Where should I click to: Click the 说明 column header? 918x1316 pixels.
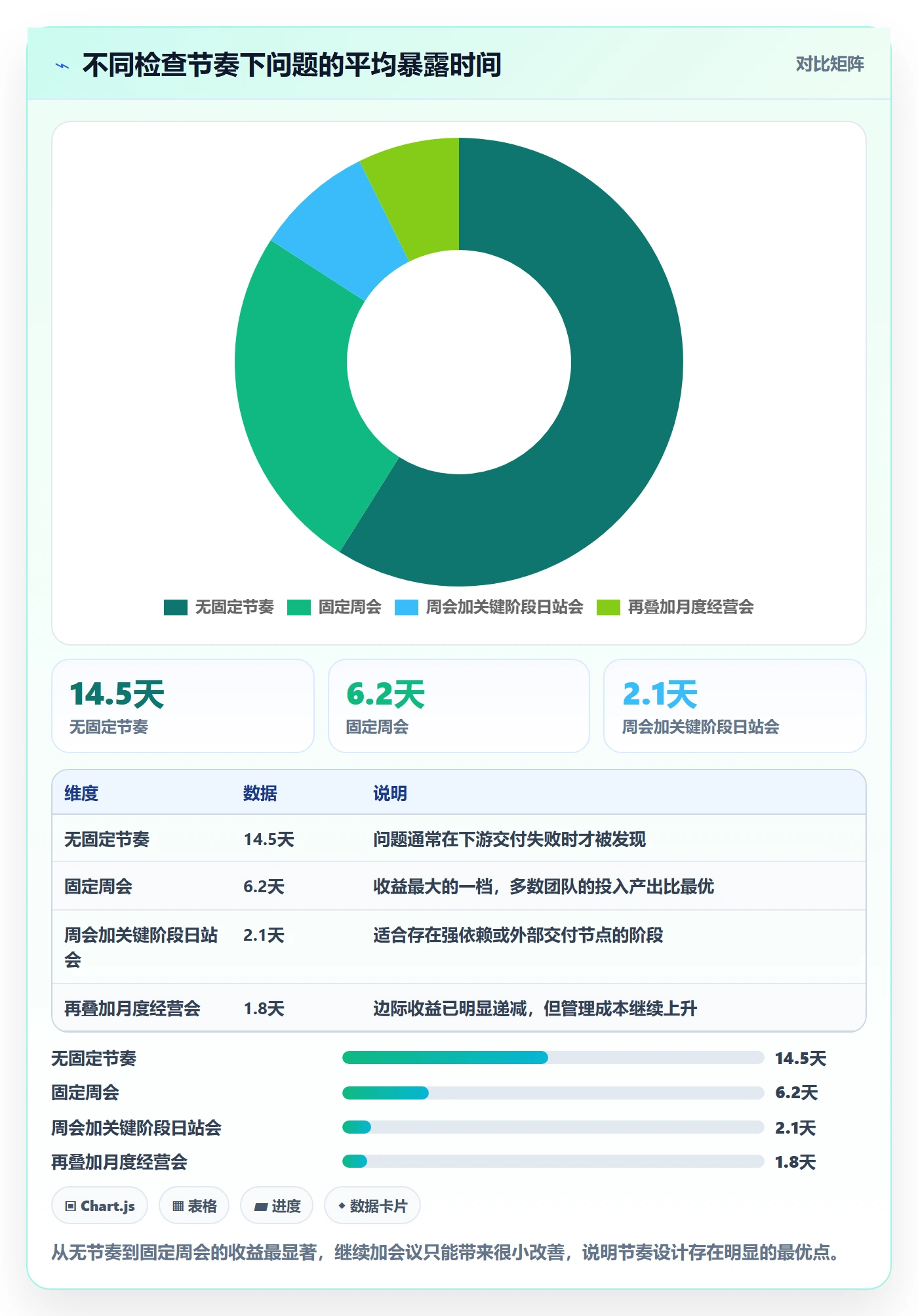[390, 793]
